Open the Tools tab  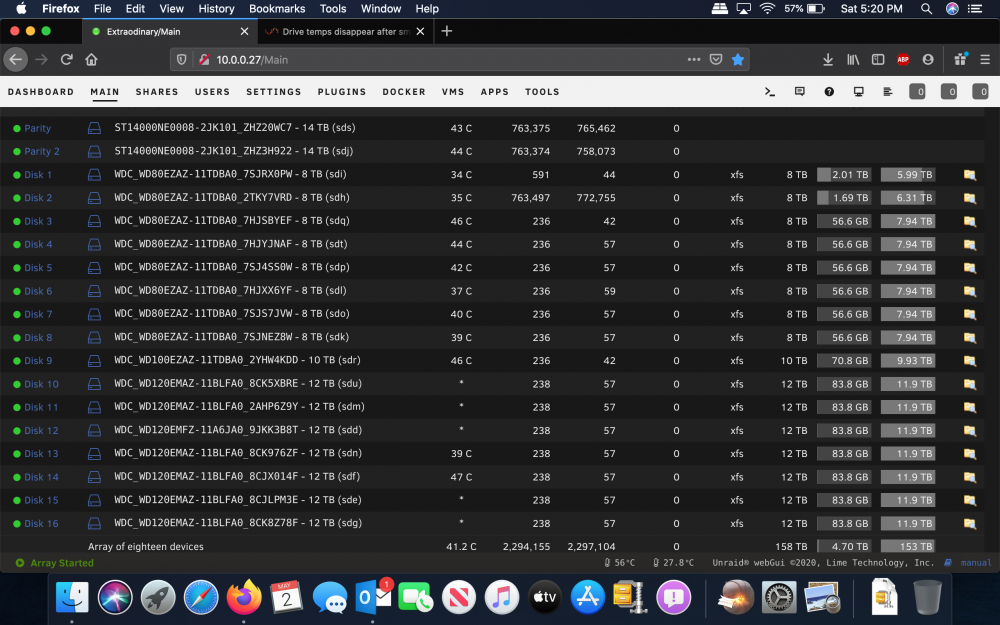[x=542, y=92]
